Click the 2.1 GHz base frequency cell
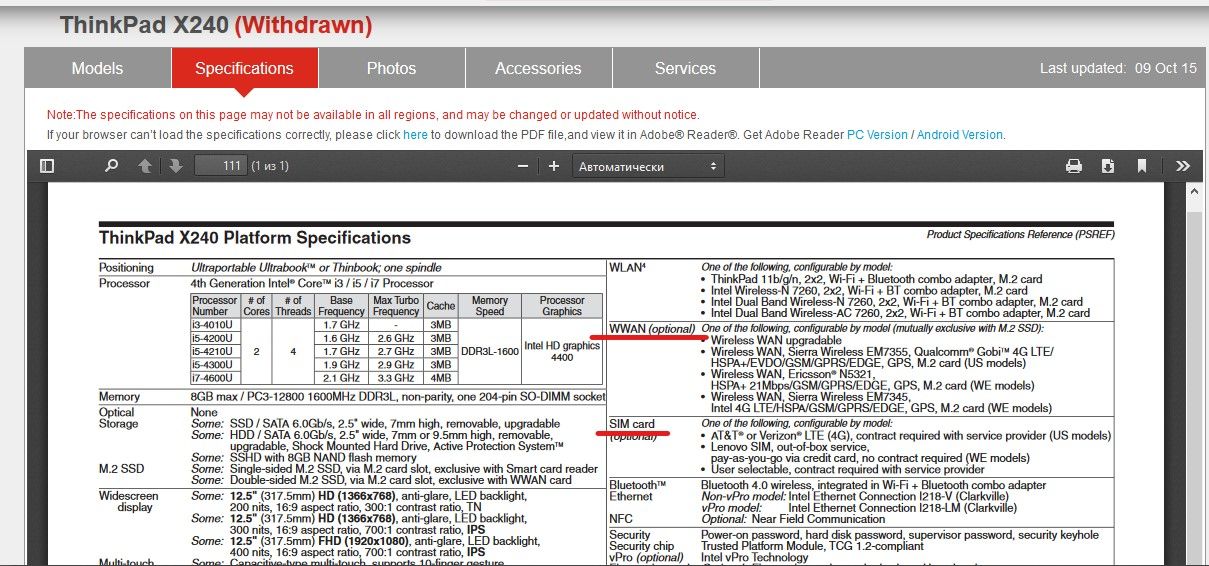Image resolution: width=1209 pixels, height=566 pixels. coord(341,377)
